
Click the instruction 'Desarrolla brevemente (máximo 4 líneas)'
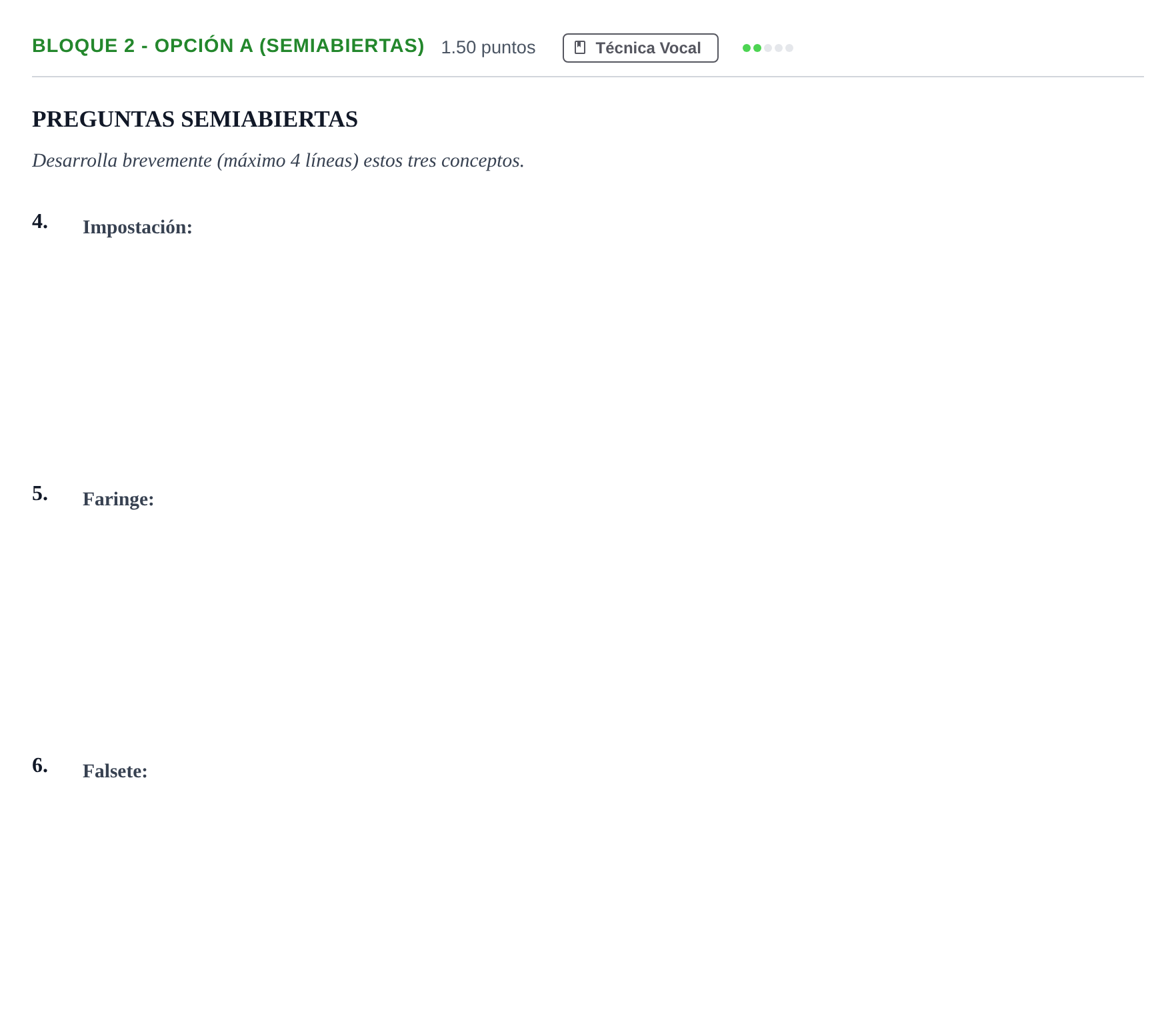click(195, 161)
